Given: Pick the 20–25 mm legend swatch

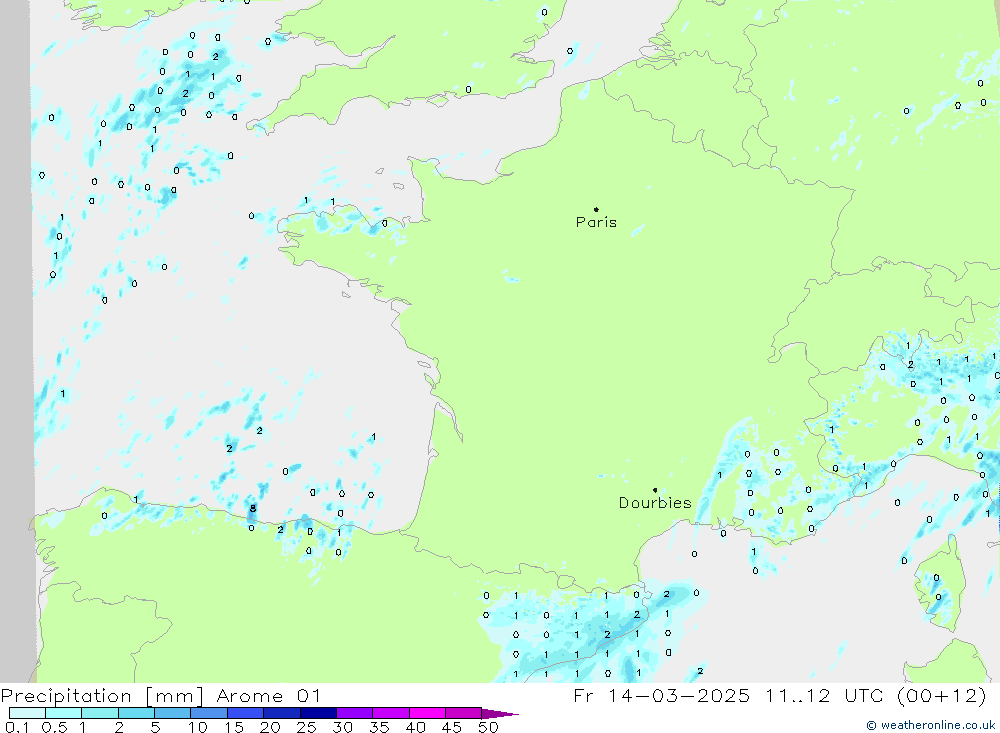Looking at the screenshot, I should tap(282, 713).
